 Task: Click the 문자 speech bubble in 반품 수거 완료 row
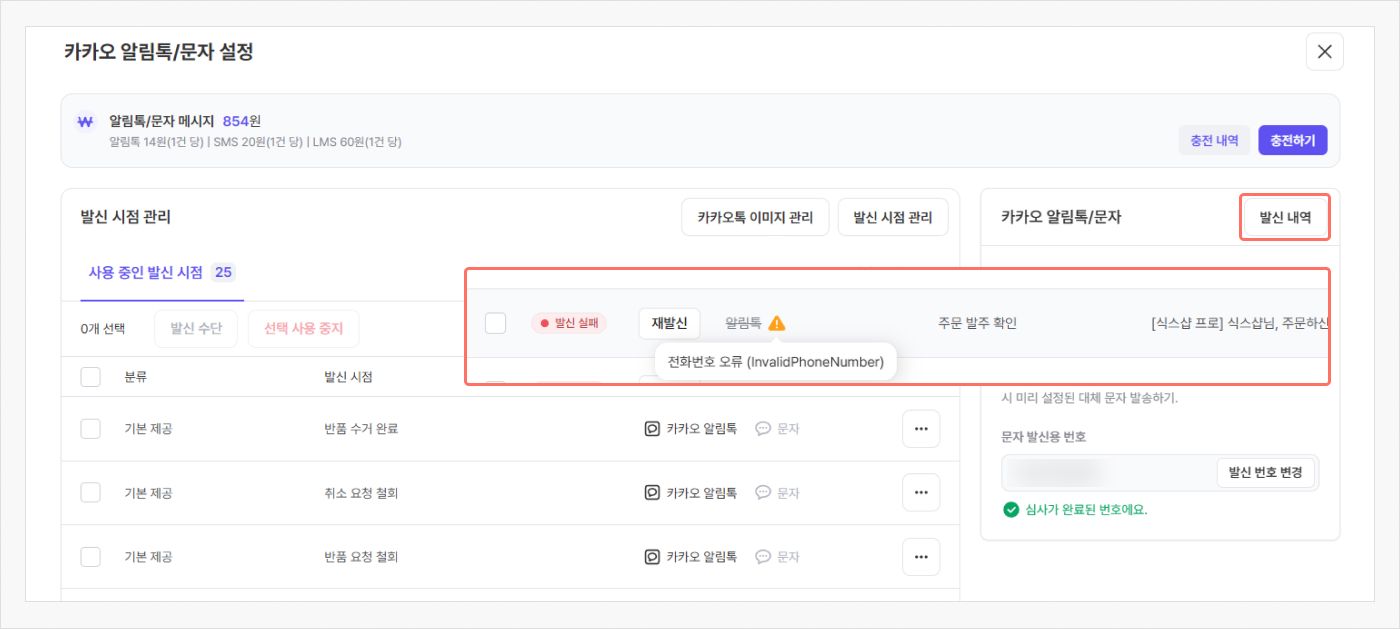pos(763,429)
